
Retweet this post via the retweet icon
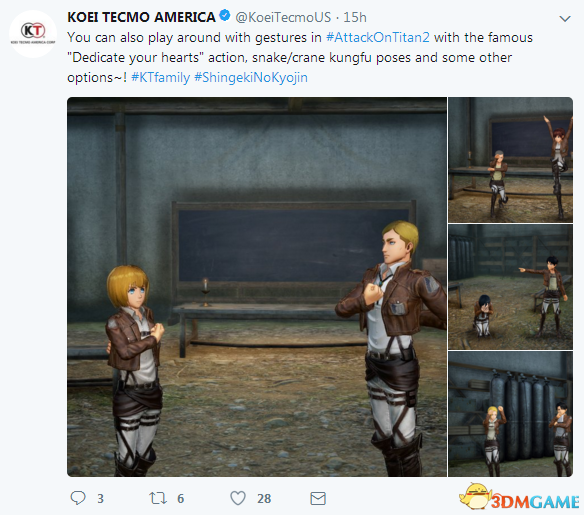coord(158,498)
